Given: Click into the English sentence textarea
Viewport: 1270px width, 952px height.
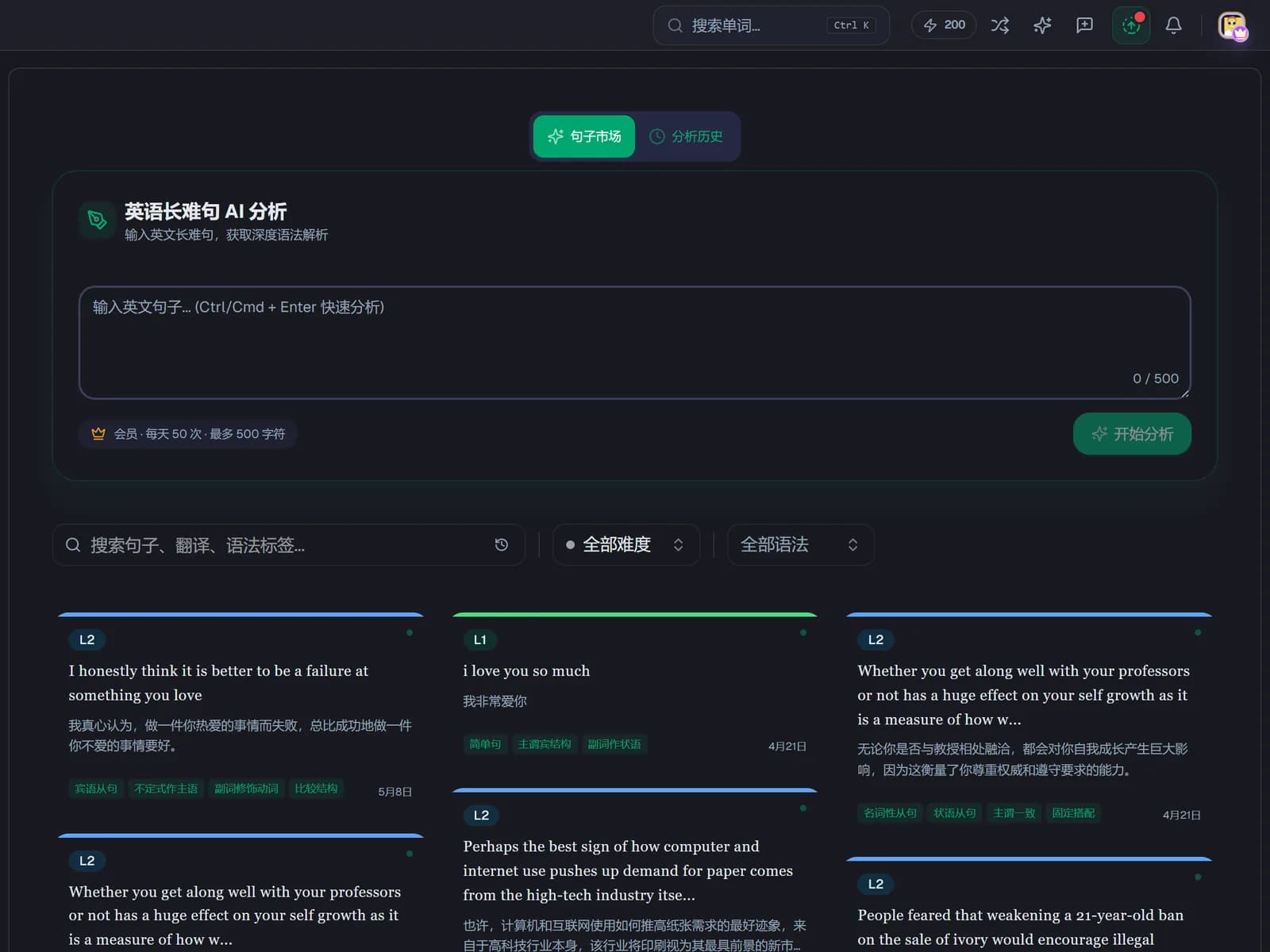Looking at the screenshot, I should tap(635, 343).
